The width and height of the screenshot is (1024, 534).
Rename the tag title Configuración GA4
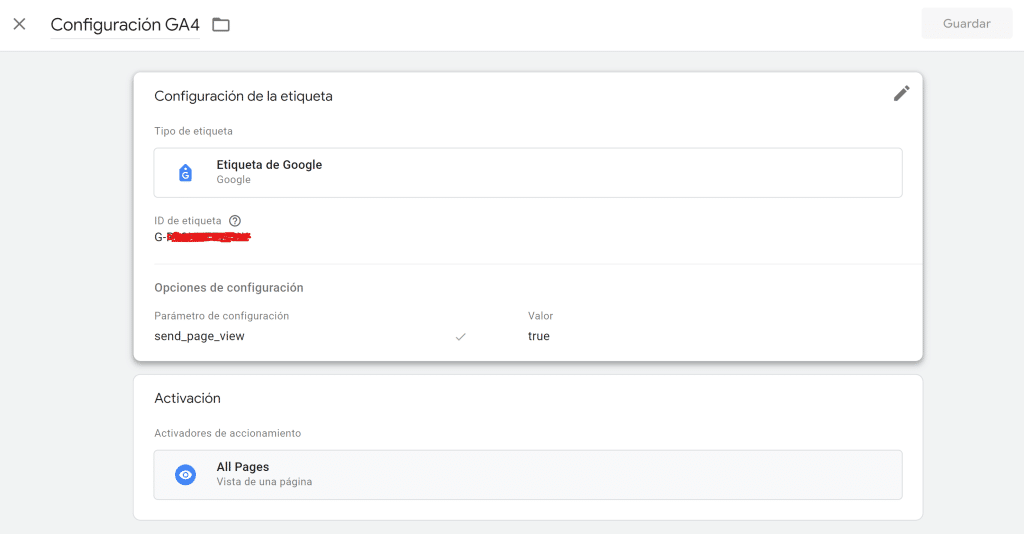click(x=125, y=25)
